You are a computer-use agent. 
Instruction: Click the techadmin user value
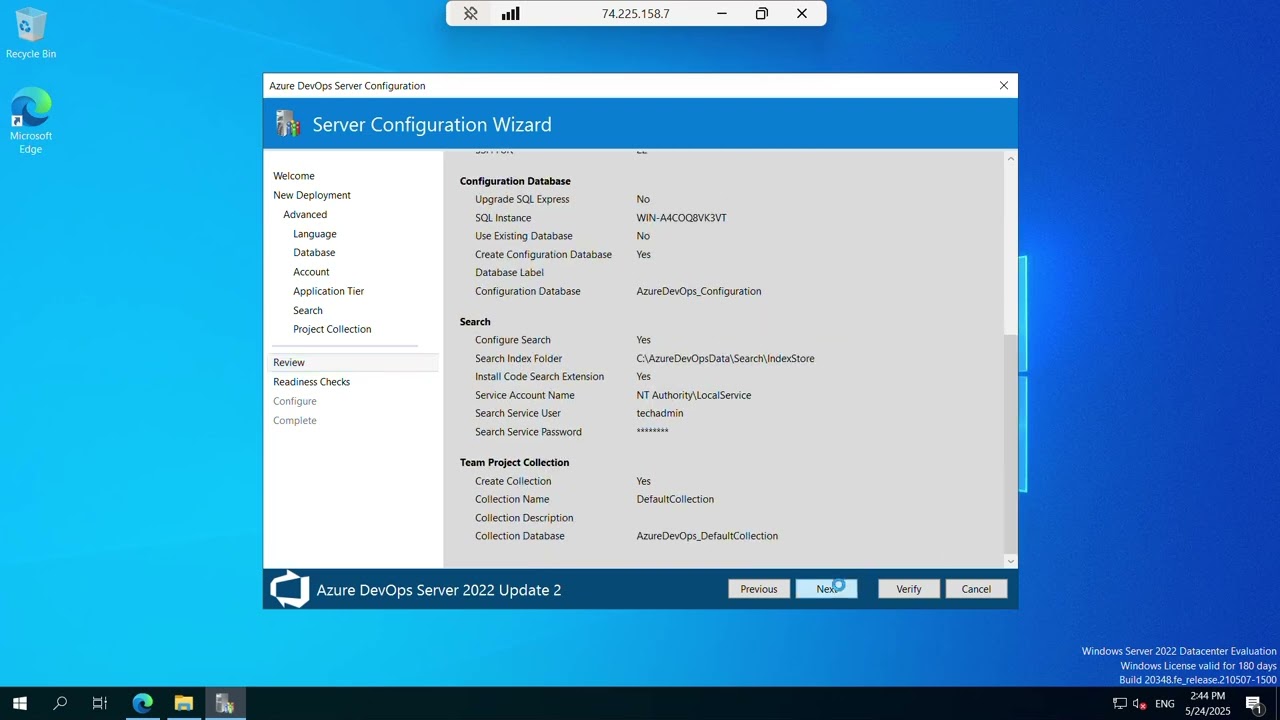pyautogui.click(x=660, y=413)
